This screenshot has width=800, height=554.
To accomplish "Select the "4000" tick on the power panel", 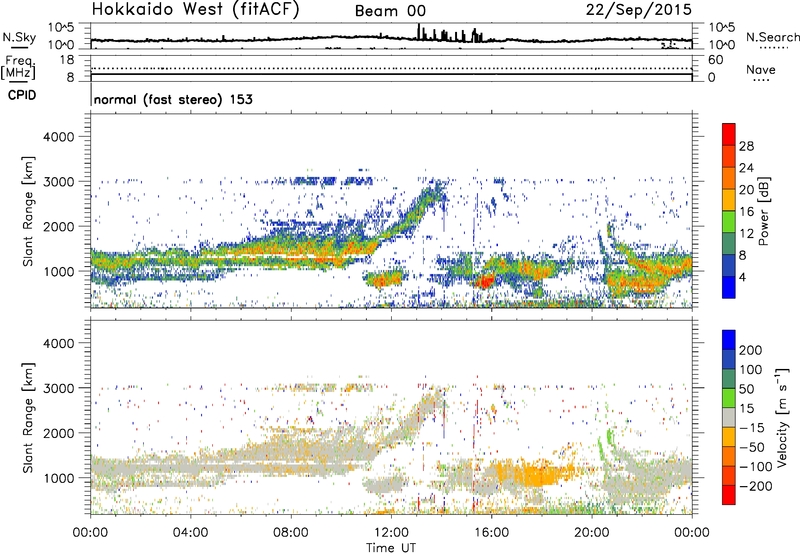I will (x=59, y=137).
